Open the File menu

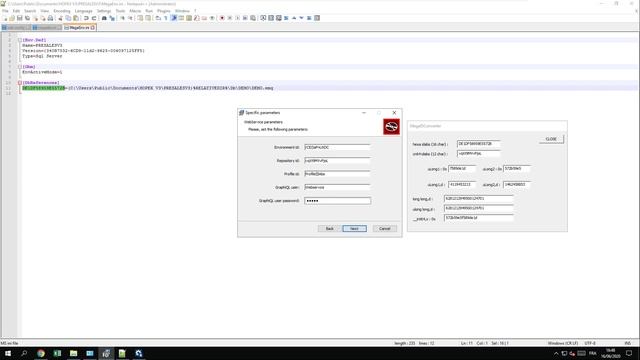coord(5,11)
